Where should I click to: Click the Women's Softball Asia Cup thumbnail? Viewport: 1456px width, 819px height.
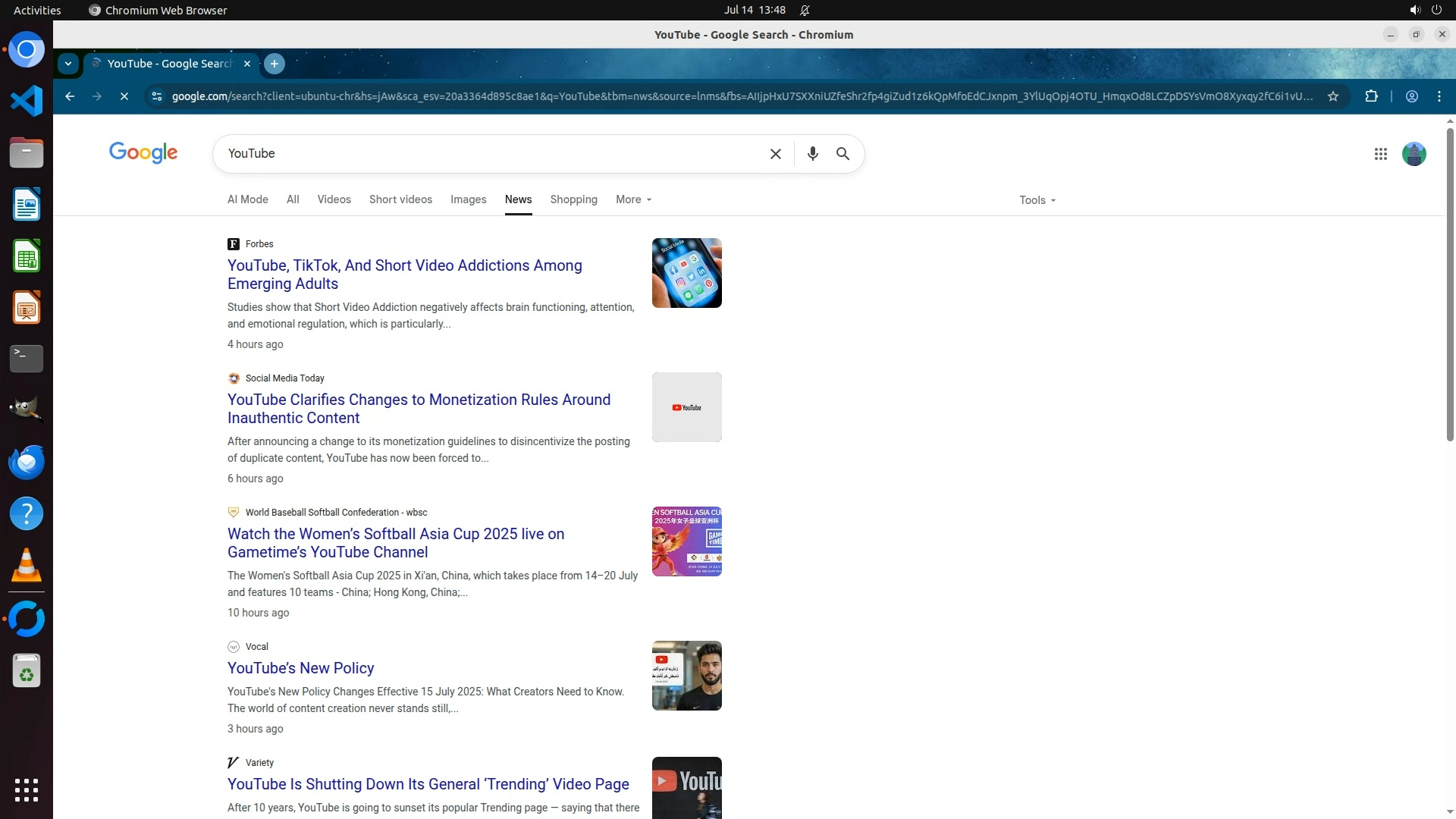(x=686, y=541)
